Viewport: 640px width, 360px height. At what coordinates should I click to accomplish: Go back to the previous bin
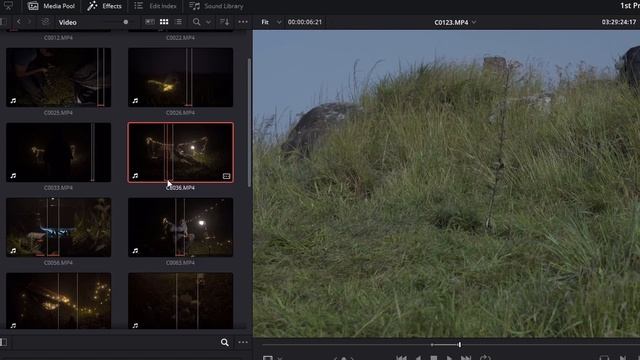(x=19, y=22)
